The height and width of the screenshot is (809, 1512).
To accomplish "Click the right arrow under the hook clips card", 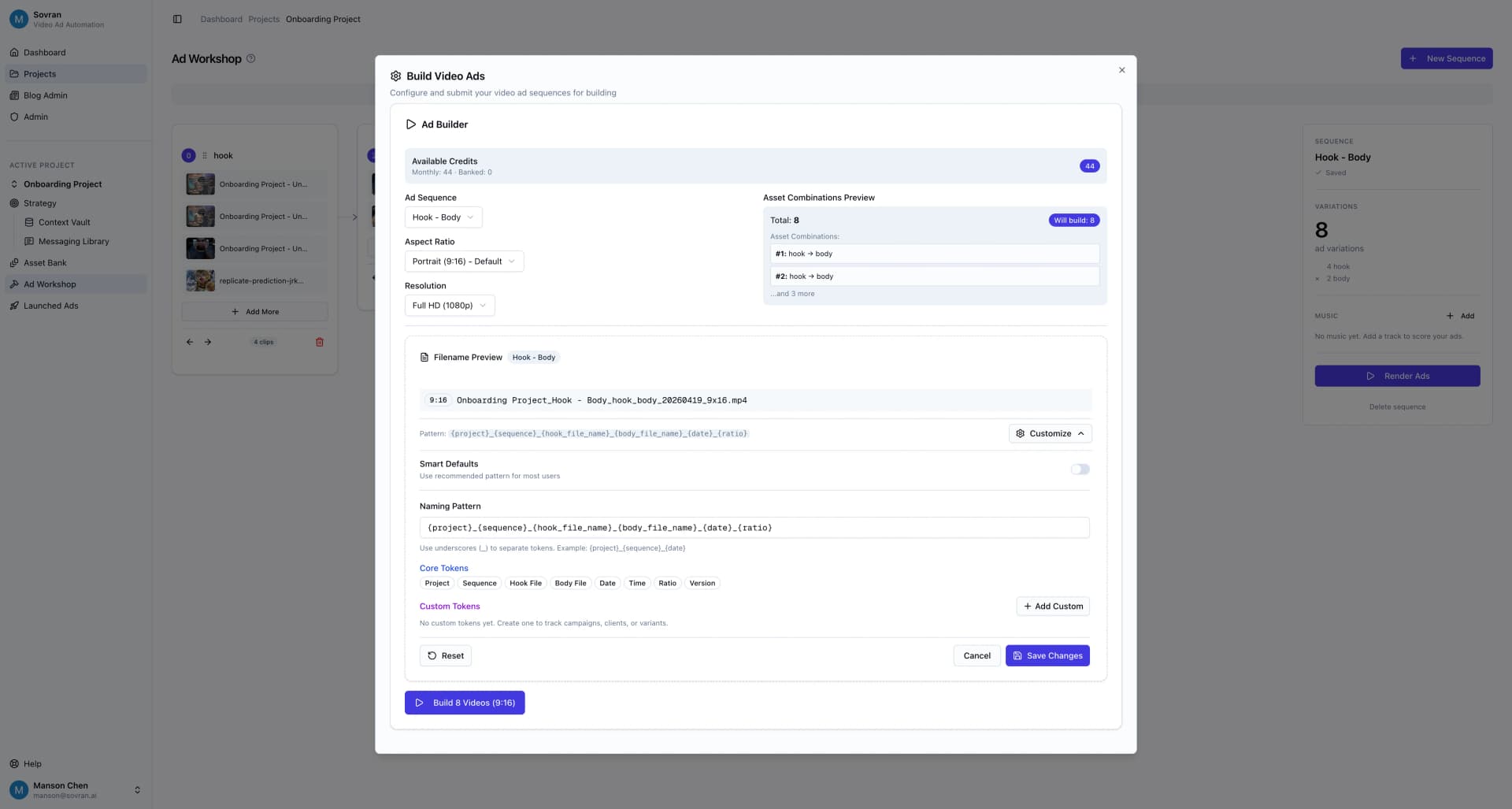I will 207,342.
